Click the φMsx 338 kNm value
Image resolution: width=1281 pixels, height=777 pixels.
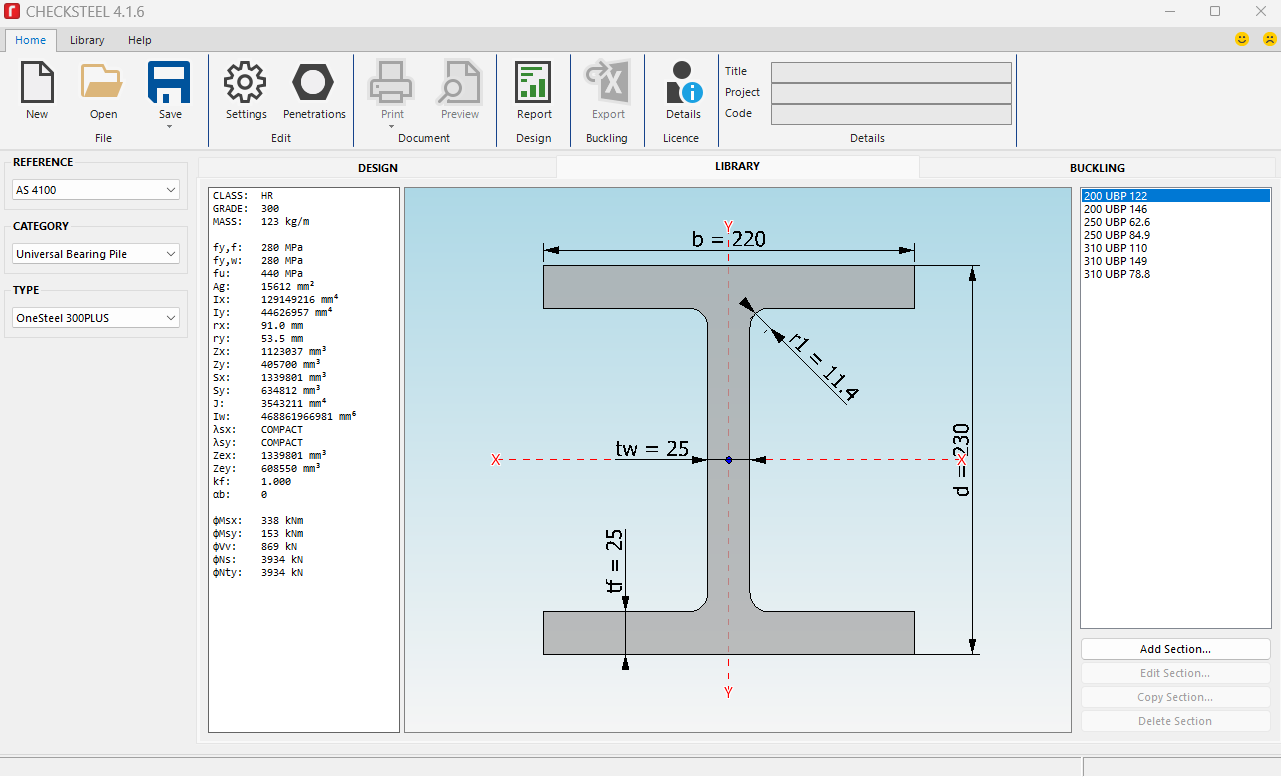282,521
